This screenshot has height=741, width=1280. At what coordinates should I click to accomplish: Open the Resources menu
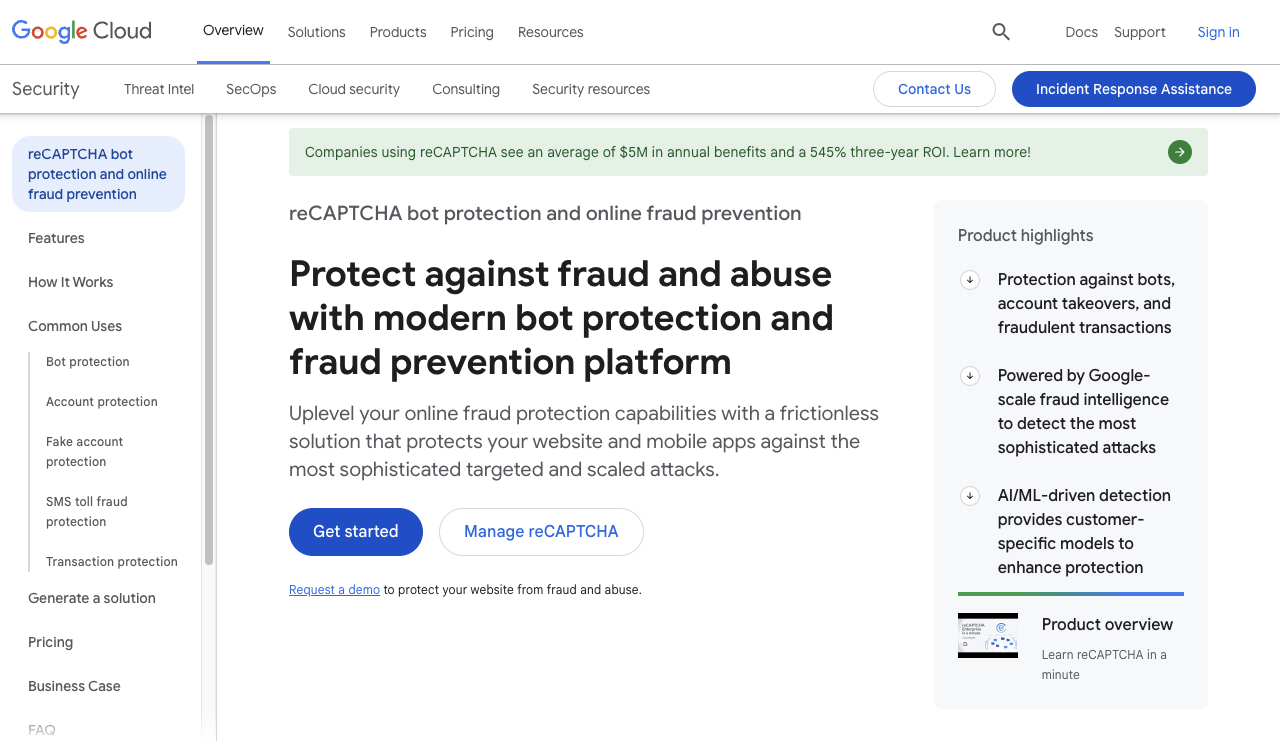point(550,32)
